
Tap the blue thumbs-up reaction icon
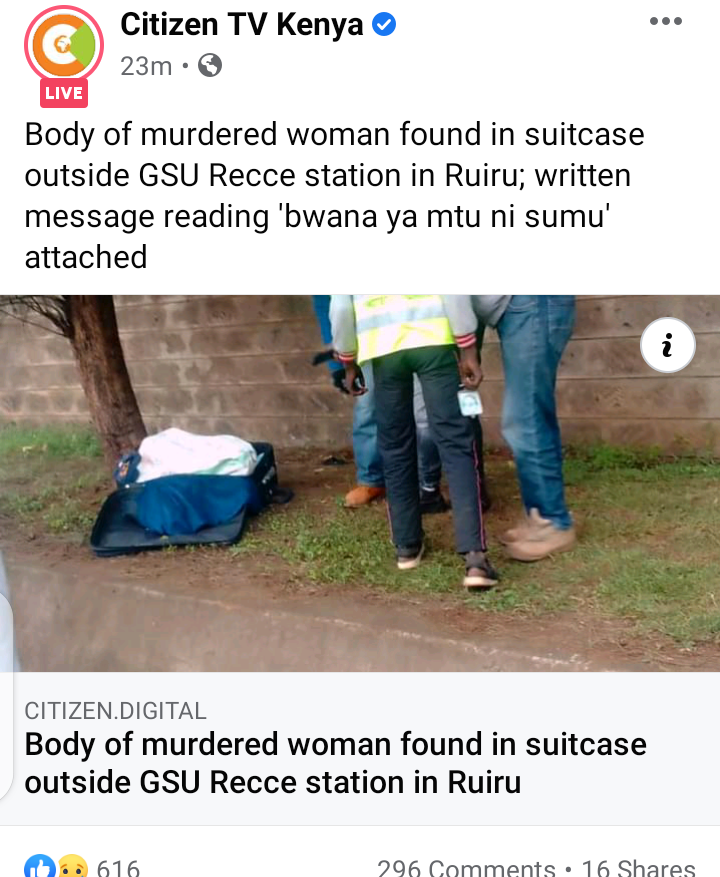click(40, 866)
